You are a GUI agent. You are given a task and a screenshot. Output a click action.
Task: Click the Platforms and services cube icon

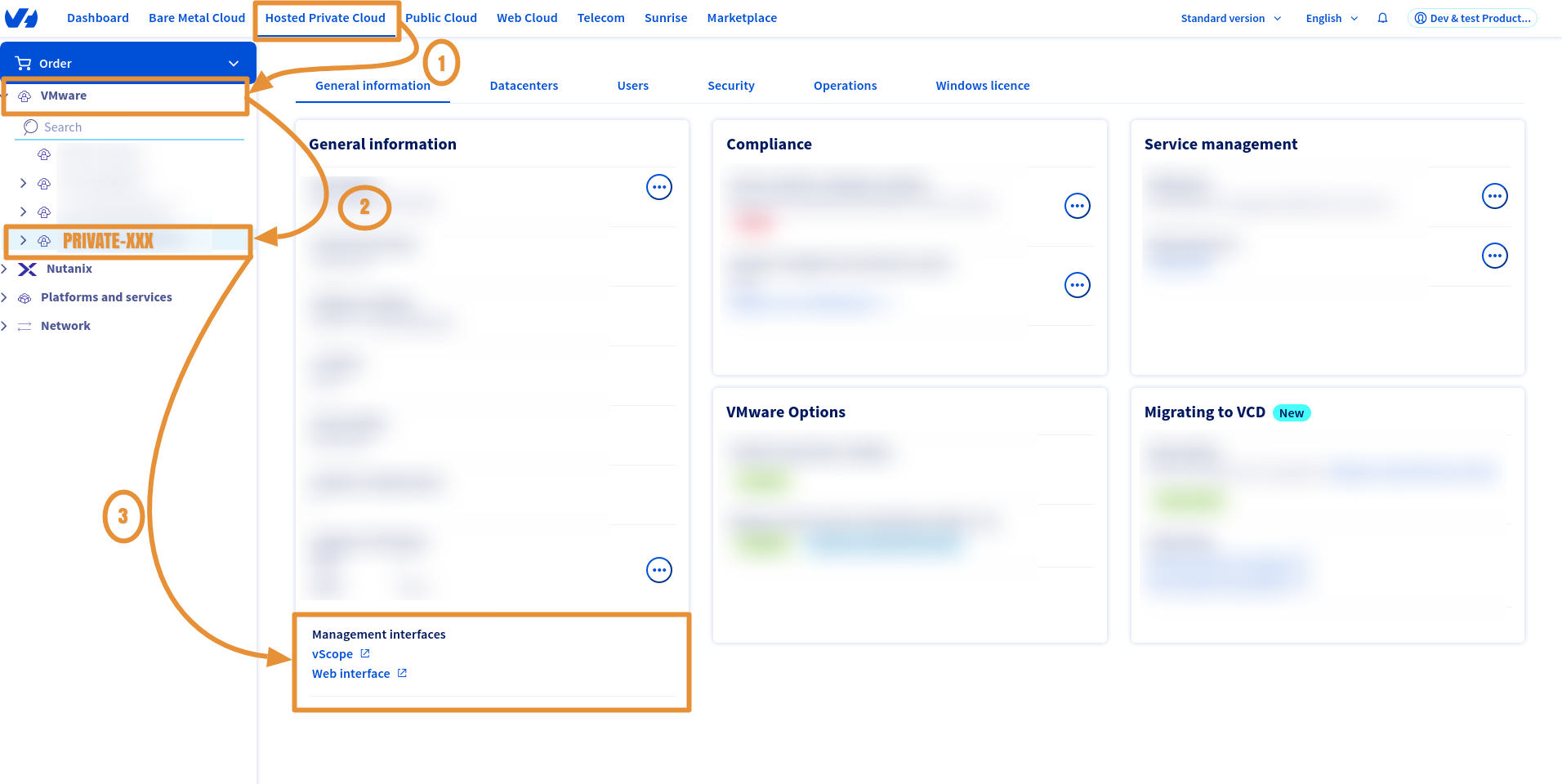25,297
